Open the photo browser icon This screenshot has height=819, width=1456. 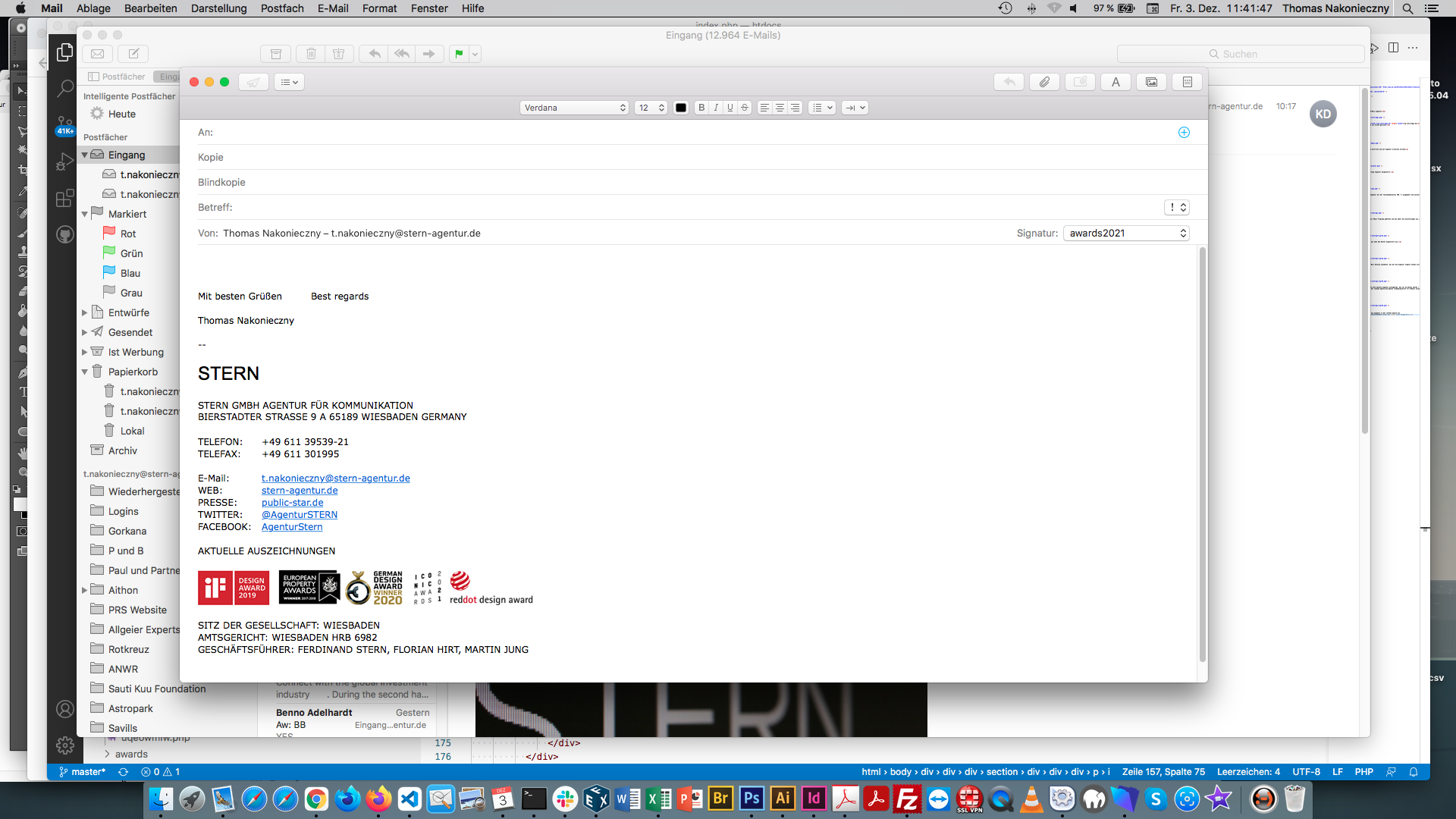[1151, 82]
